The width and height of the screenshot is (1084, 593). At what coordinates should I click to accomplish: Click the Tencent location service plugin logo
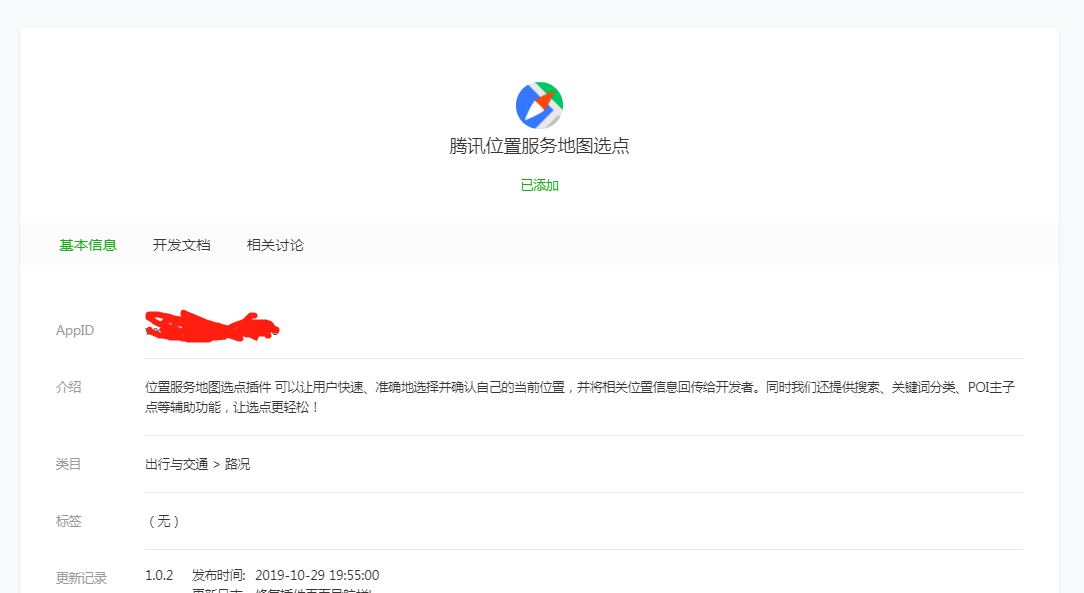(x=539, y=105)
